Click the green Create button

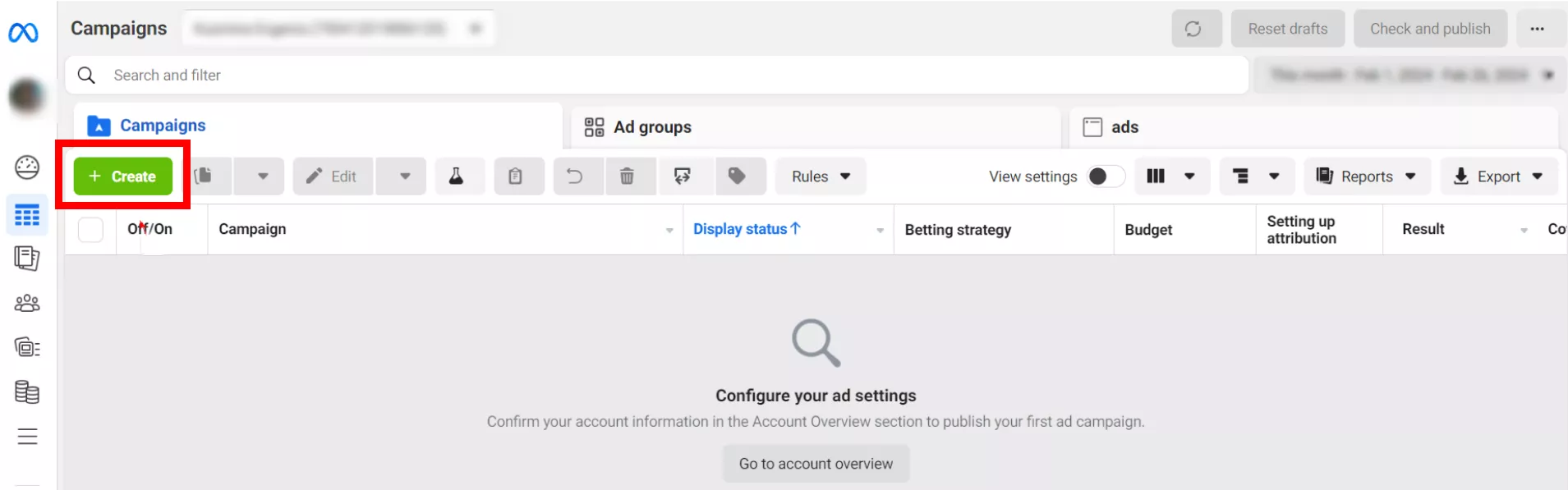pyautogui.click(x=123, y=176)
